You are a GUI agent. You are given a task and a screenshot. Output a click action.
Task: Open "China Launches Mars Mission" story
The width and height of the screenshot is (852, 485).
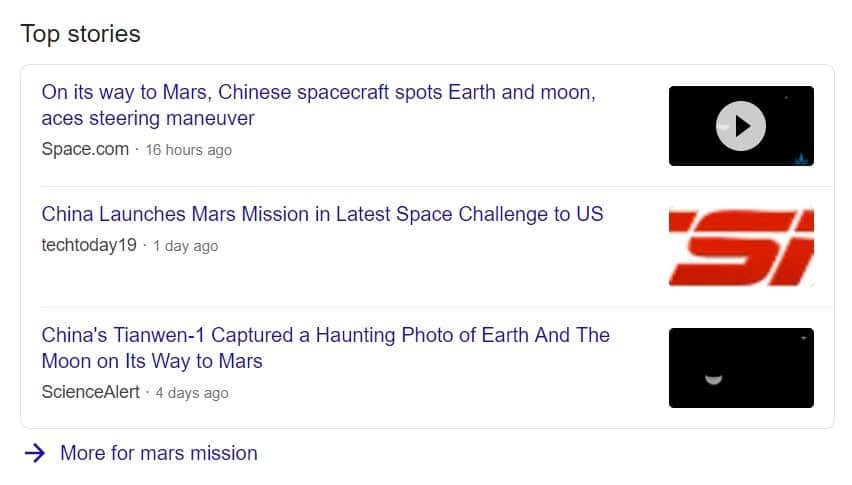(x=322, y=214)
